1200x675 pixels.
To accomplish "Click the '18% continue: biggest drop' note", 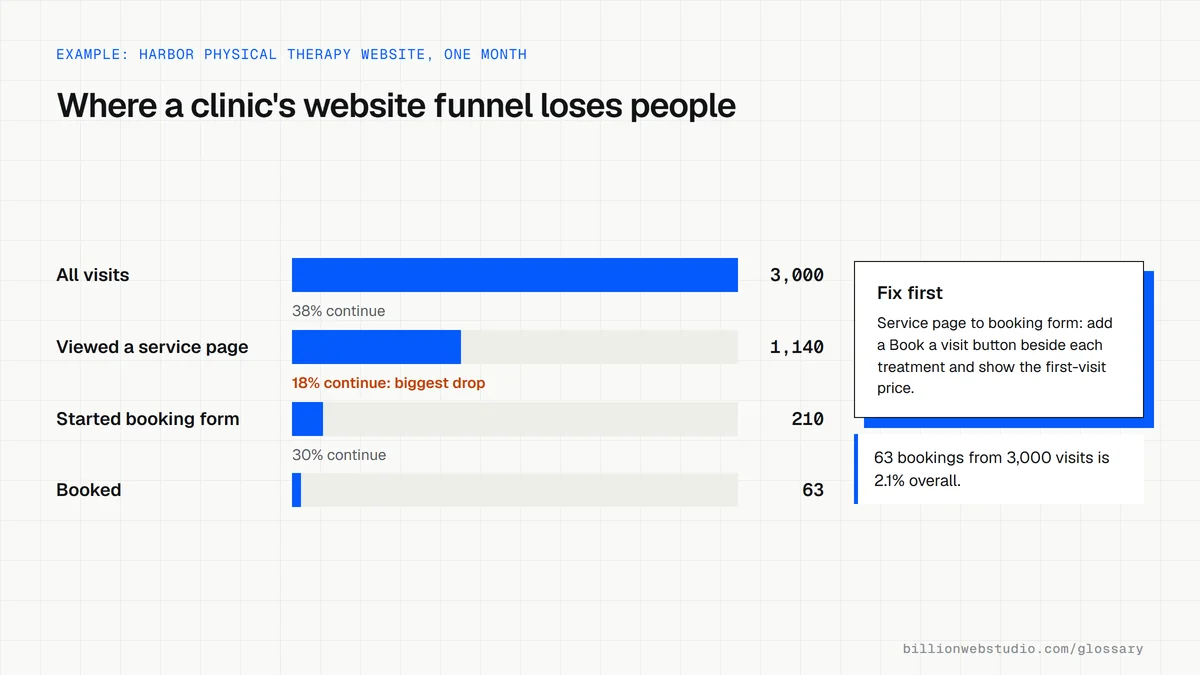I will click(388, 383).
